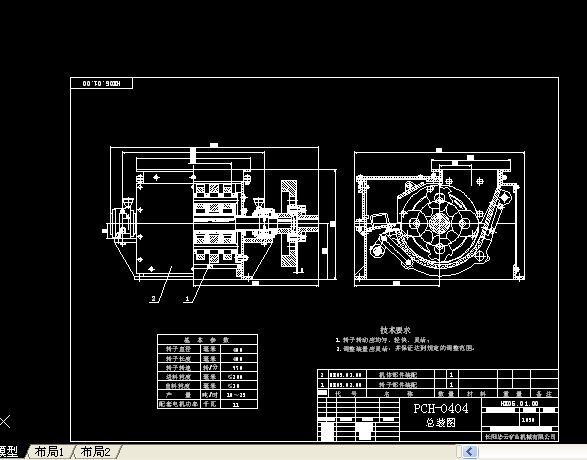Open the 布局2 layout tab
This screenshot has width=587, height=460.
click(95, 452)
